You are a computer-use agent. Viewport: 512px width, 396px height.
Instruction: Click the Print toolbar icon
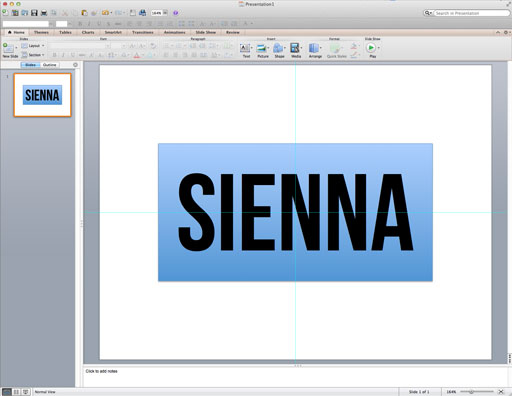click(44, 13)
